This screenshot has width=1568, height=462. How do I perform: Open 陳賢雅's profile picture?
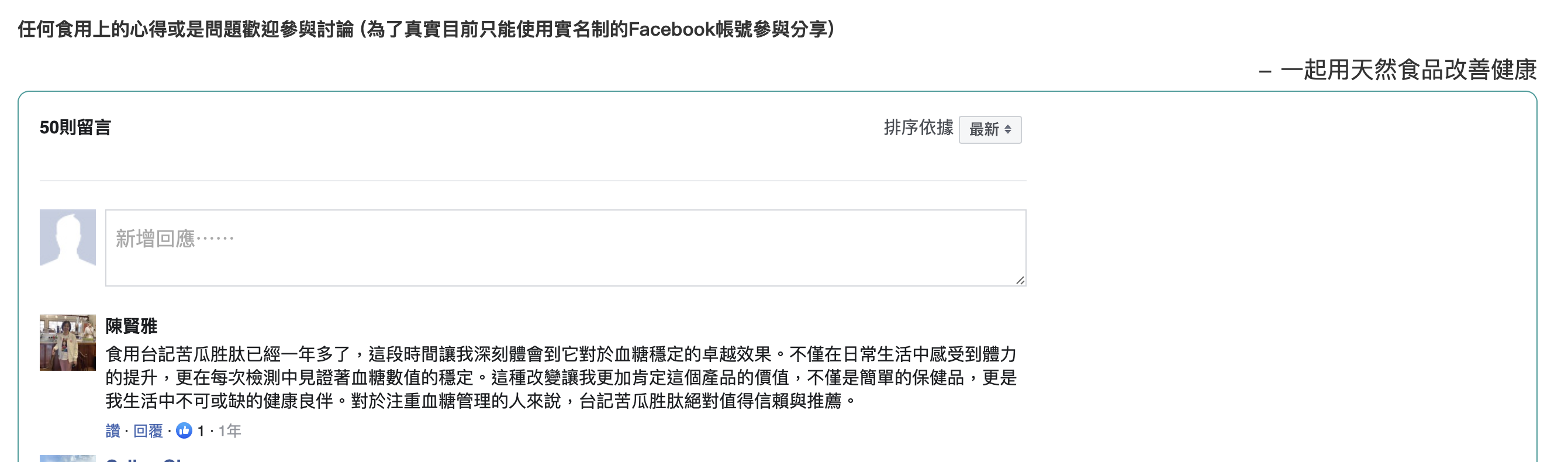pos(68,342)
